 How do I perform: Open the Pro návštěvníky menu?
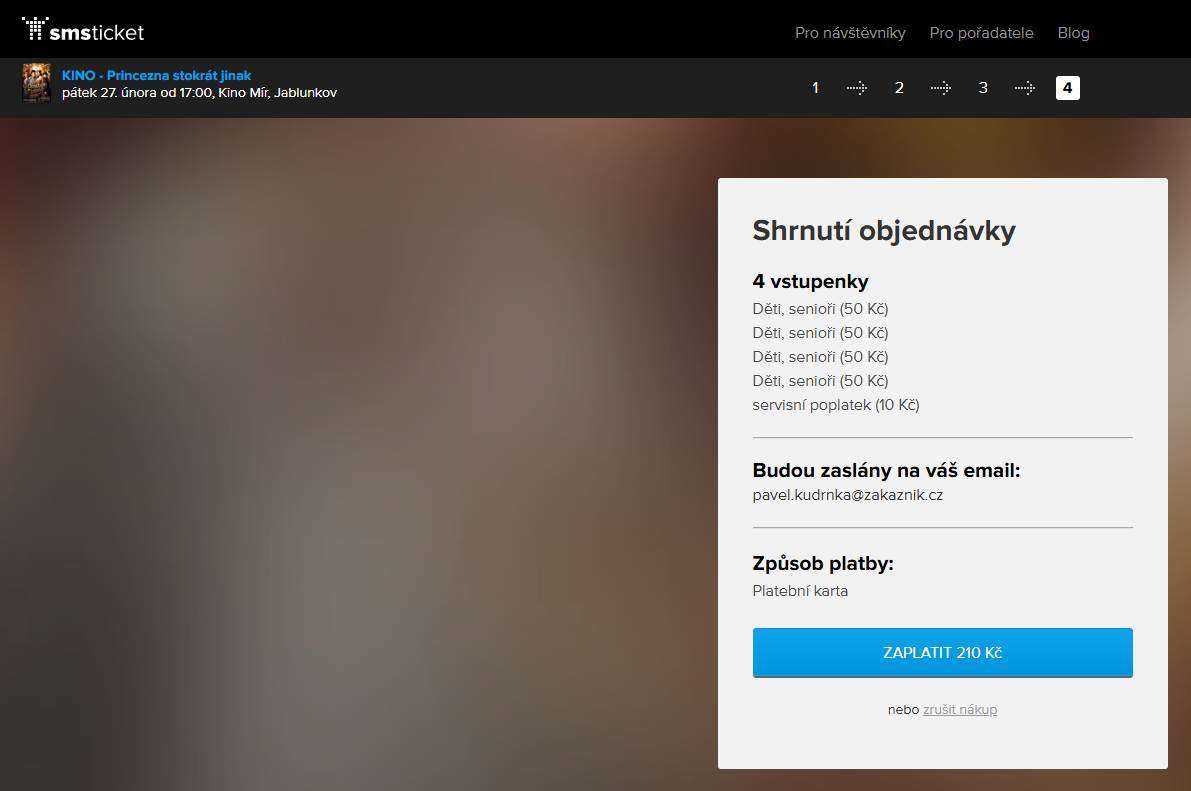click(x=849, y=32)
